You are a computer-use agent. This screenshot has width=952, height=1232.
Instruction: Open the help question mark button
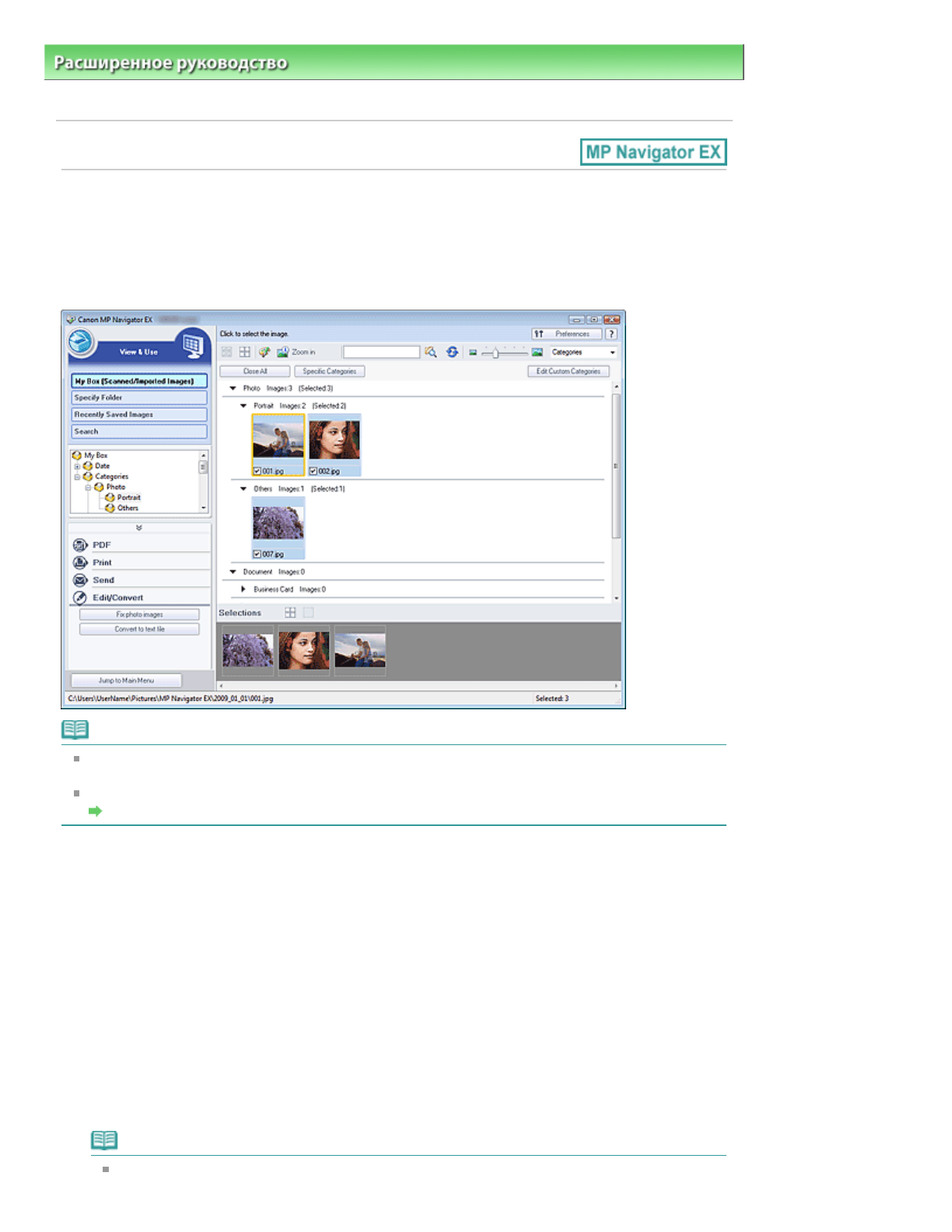tap(611, 334)
